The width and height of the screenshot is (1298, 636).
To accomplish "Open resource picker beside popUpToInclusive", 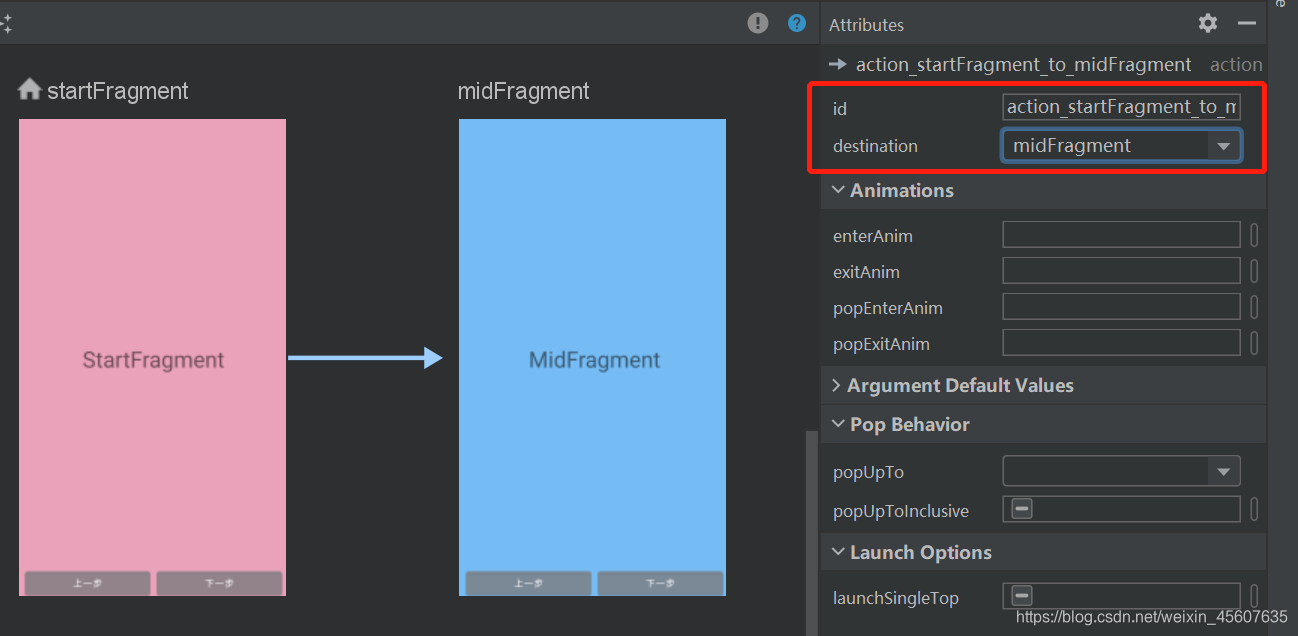I will pyautogui.click(x=1254, y=509).
